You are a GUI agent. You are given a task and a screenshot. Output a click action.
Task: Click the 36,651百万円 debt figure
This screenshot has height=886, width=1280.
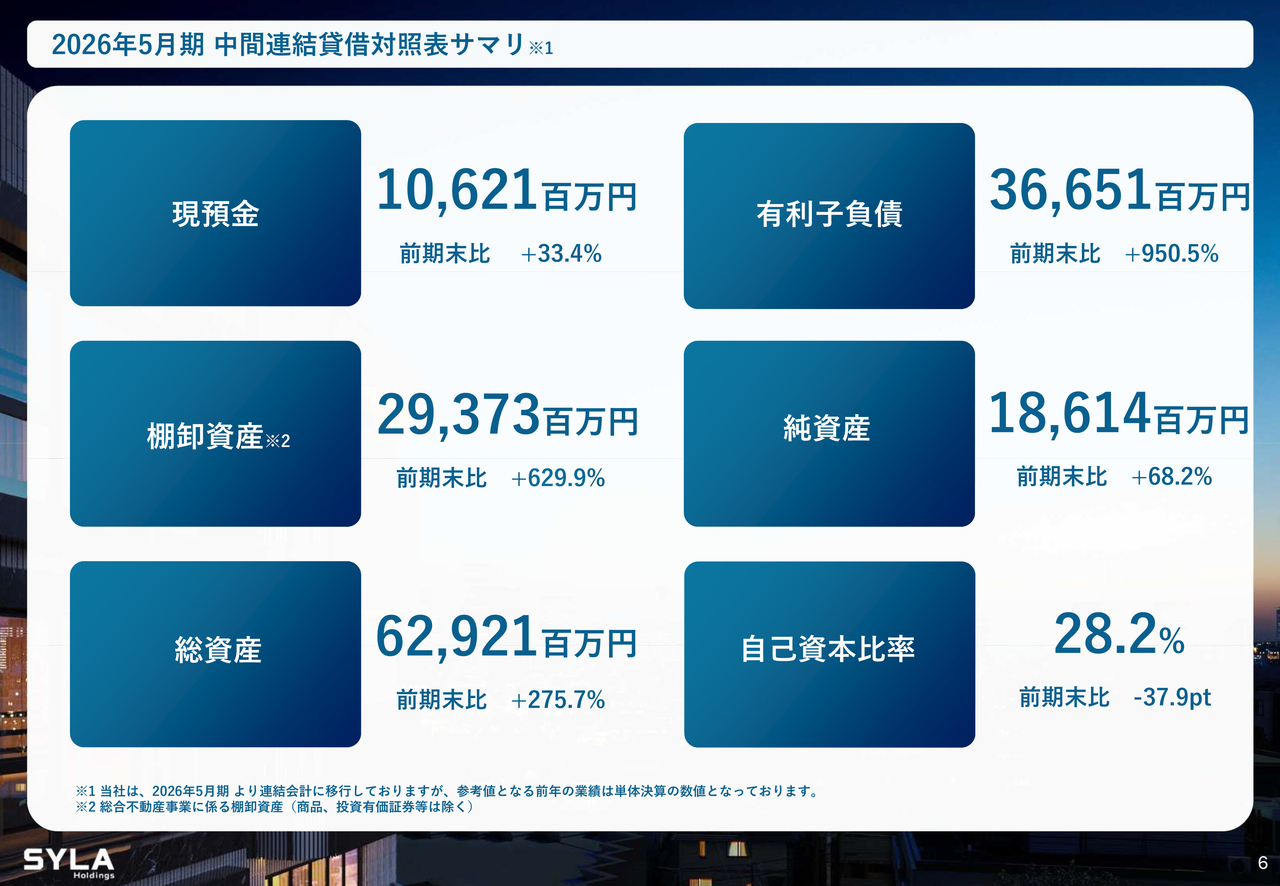1119,191
